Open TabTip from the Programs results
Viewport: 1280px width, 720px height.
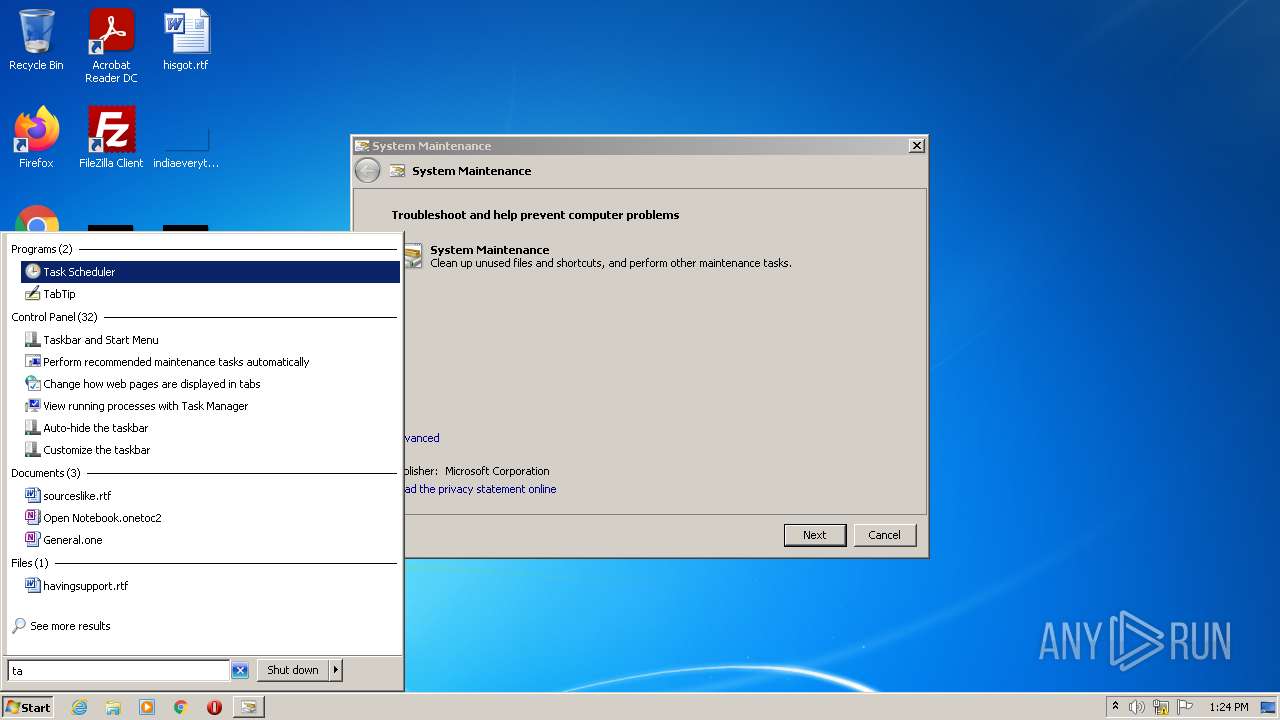click(x=210, y=294)
